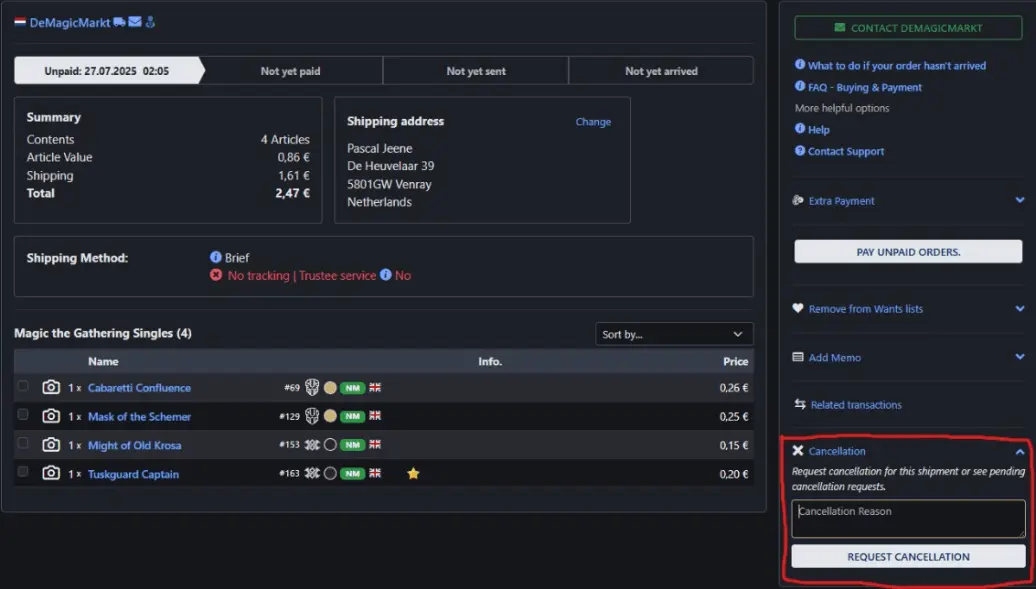1036x589 pixels.
Task: Check the box beside Mask of the Schemer
Action: click(23, 416)
